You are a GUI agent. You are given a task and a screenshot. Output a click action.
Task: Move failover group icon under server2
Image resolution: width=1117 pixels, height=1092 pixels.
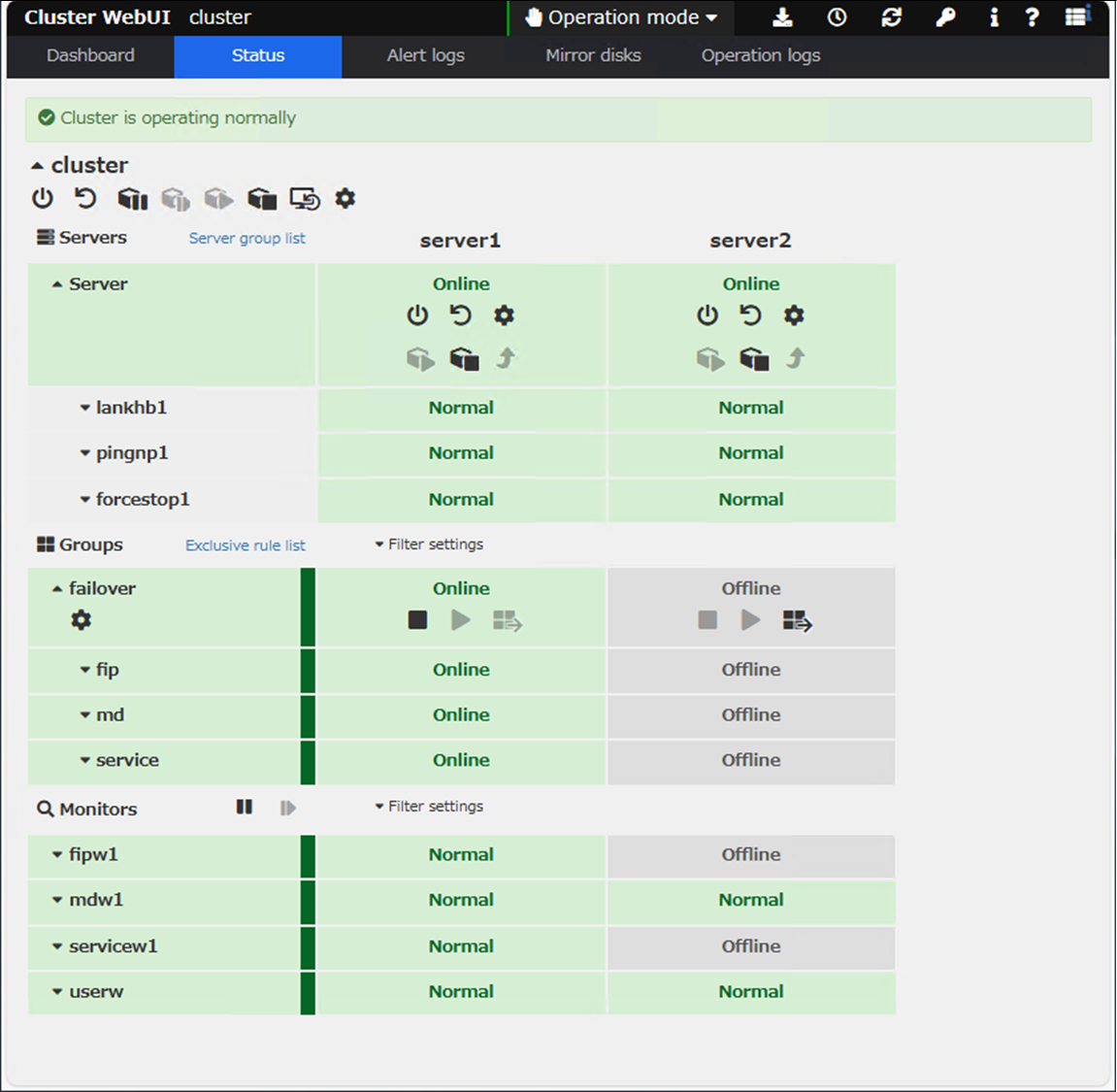(x=797, y=620)
